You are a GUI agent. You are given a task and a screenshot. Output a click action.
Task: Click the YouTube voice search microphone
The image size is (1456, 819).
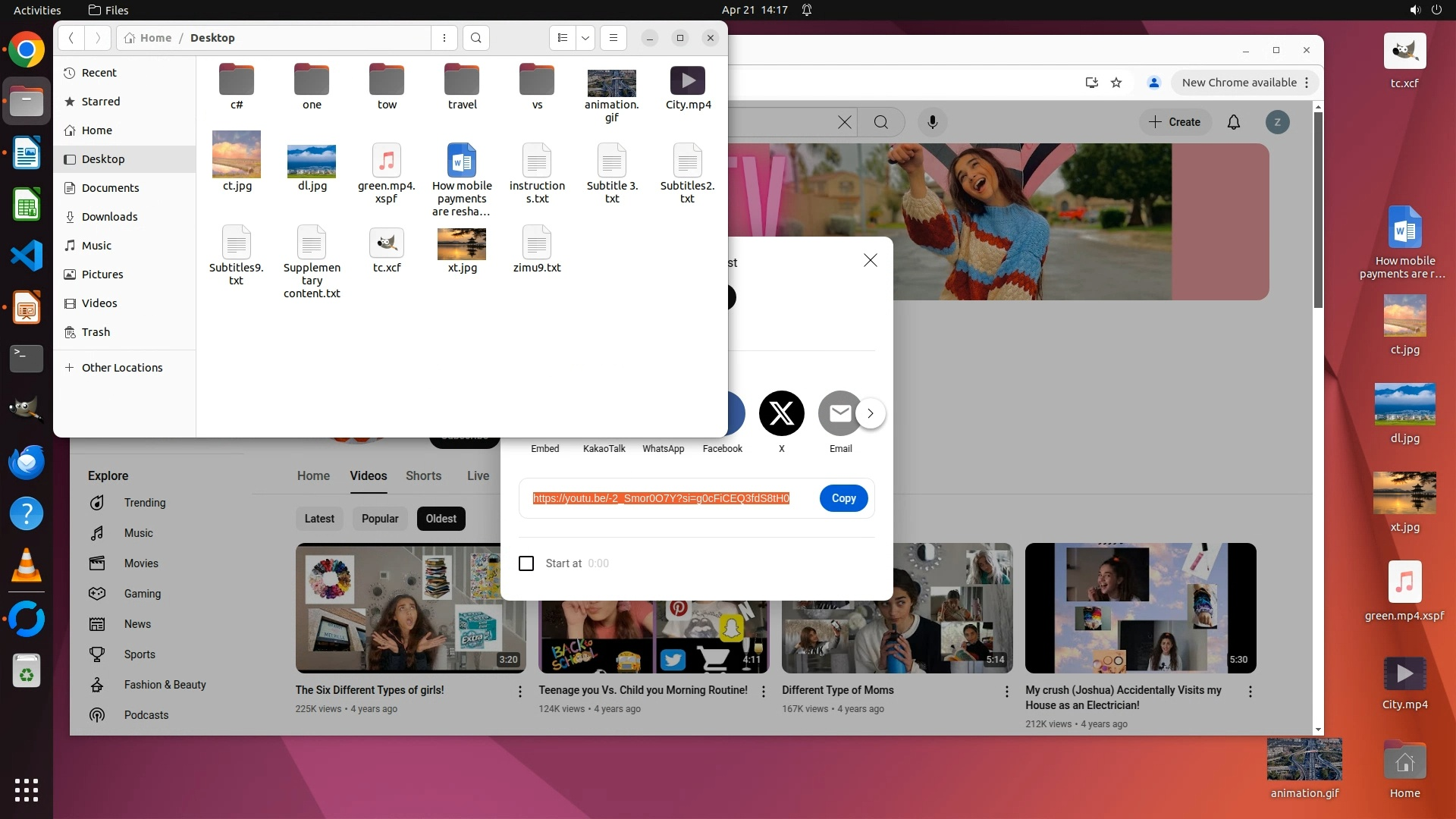[x=933, y=122]
